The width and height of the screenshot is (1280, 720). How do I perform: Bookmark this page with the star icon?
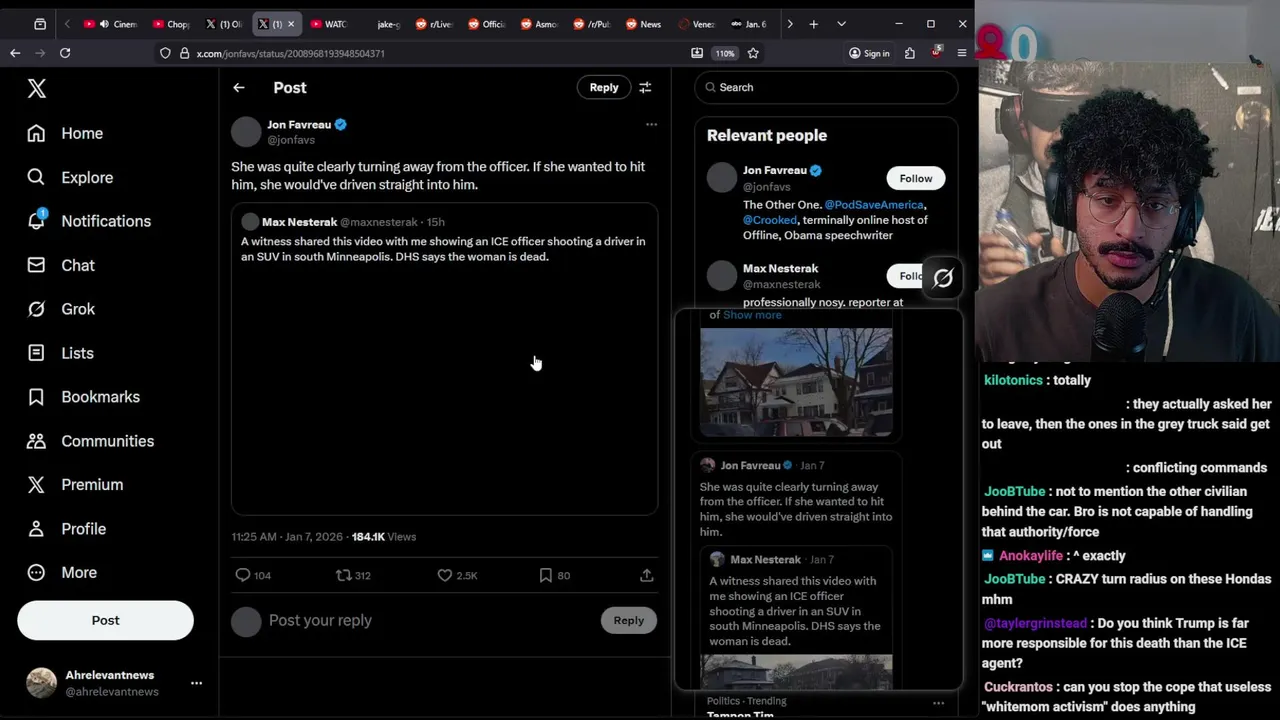753,53
